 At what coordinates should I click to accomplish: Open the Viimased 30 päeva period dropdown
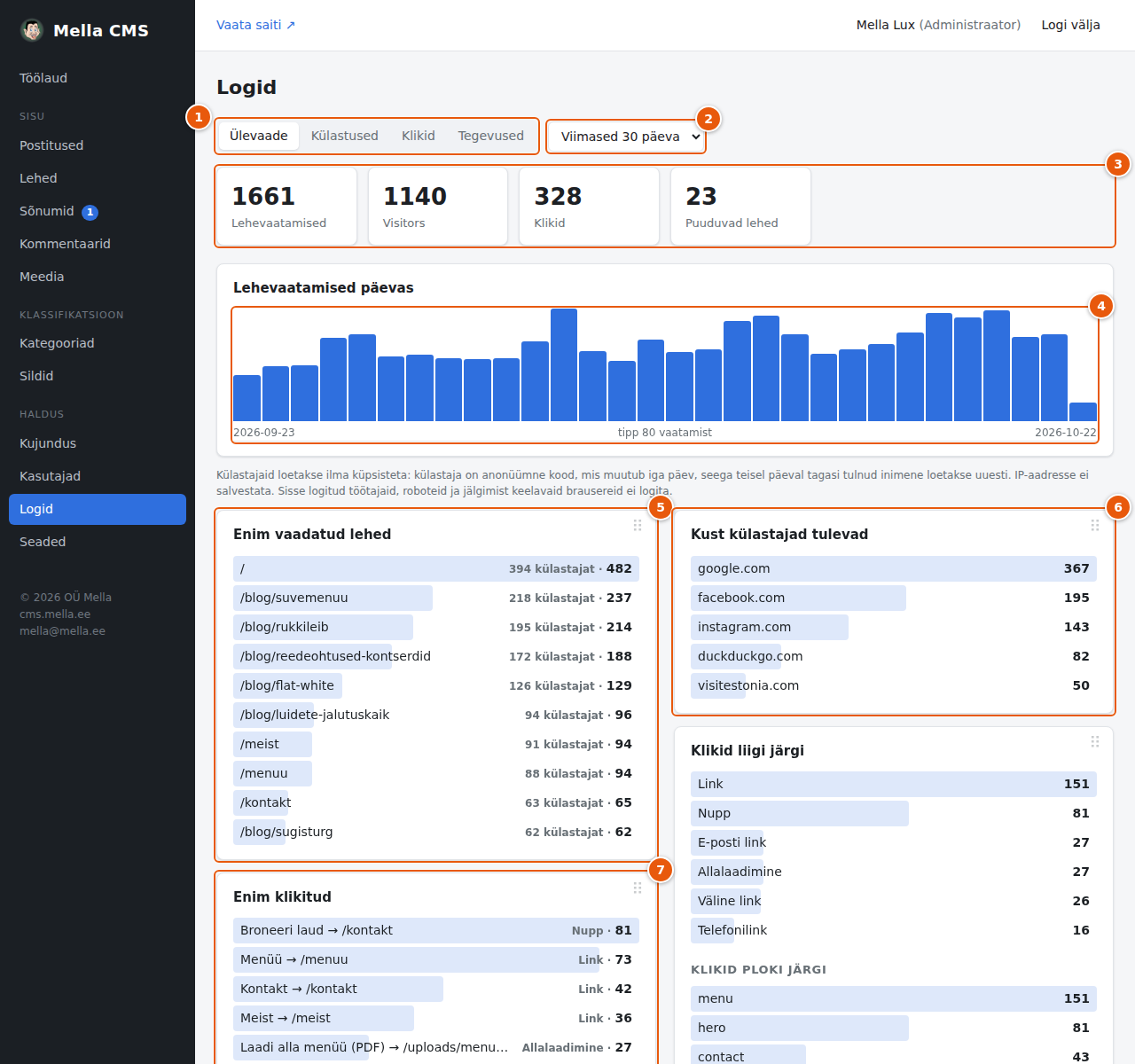[x=626, y=137]
